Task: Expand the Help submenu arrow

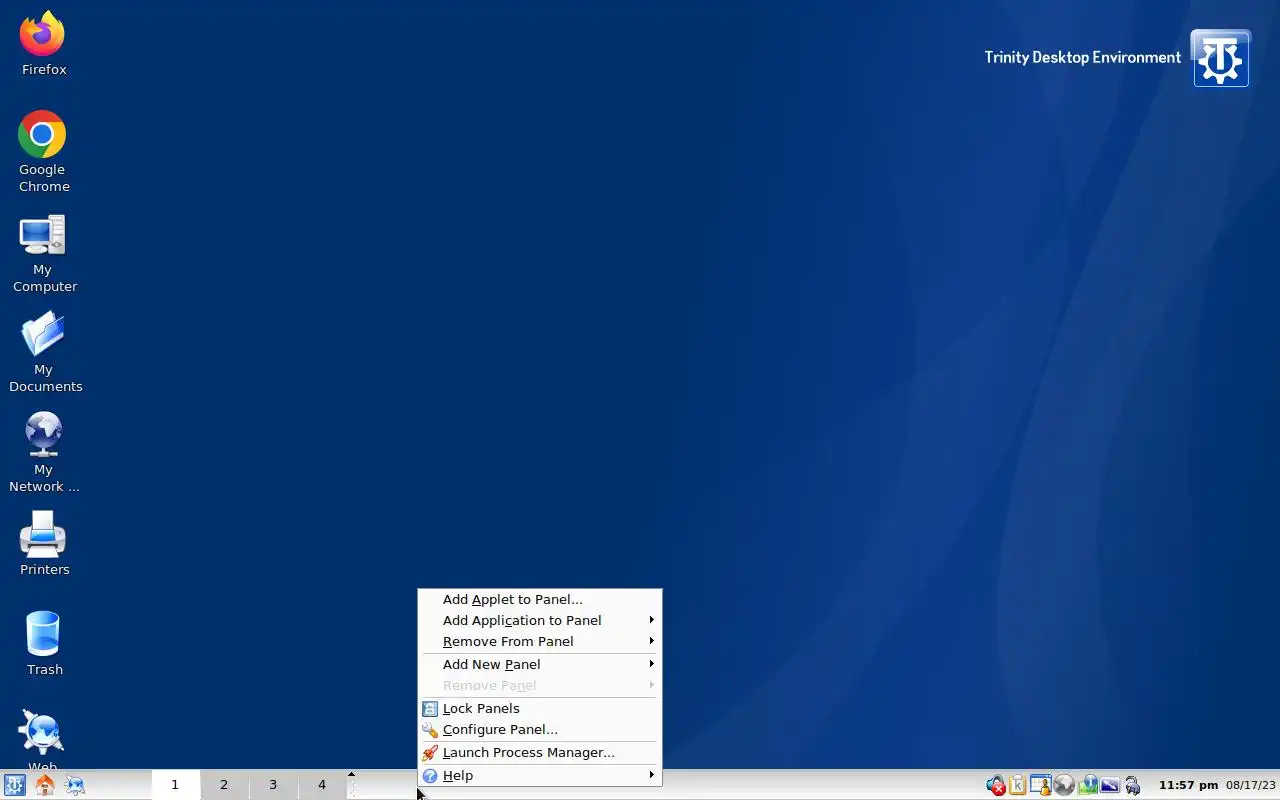Action: [x=652, y=775]
